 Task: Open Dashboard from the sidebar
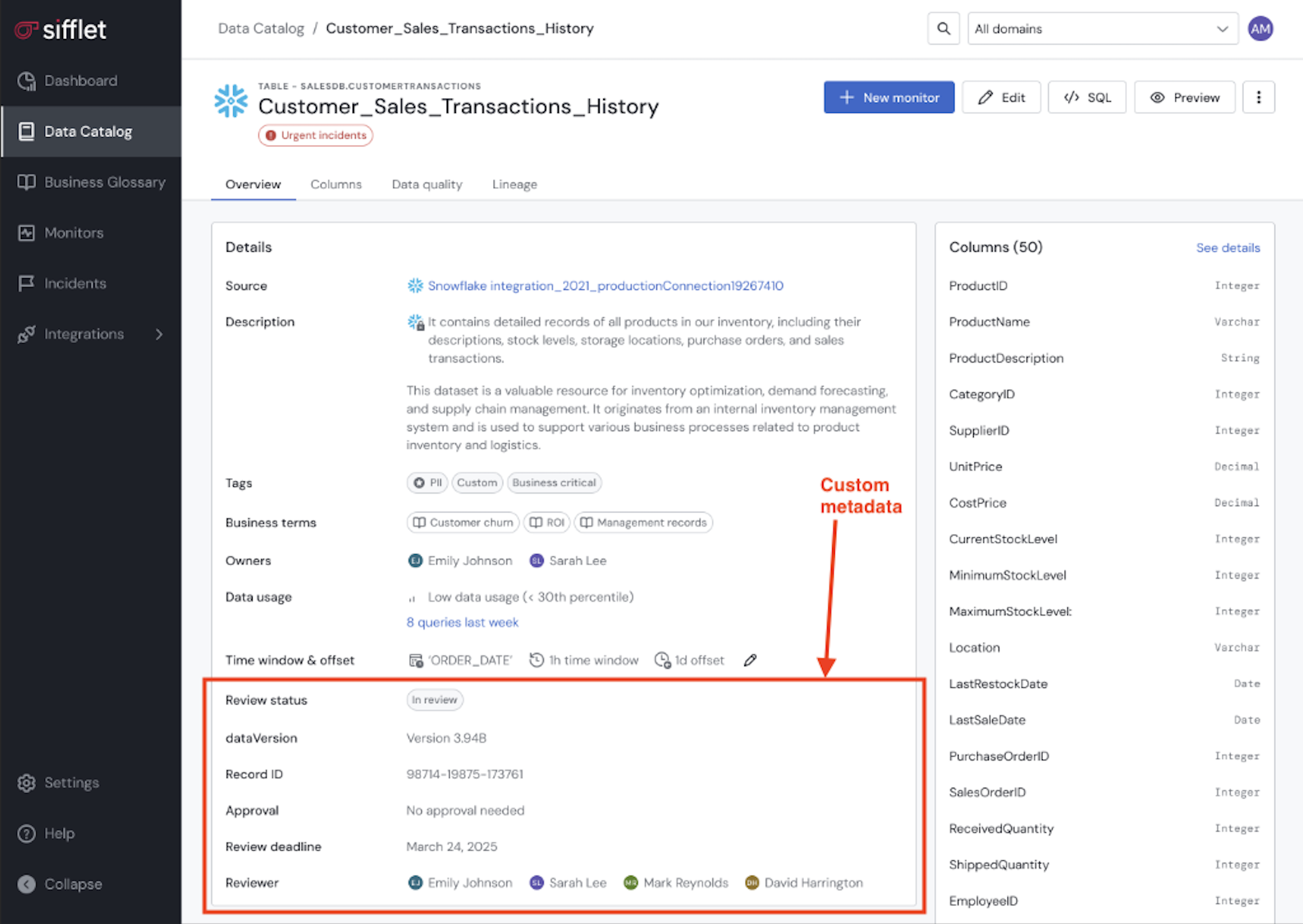(x=81, y=81)
